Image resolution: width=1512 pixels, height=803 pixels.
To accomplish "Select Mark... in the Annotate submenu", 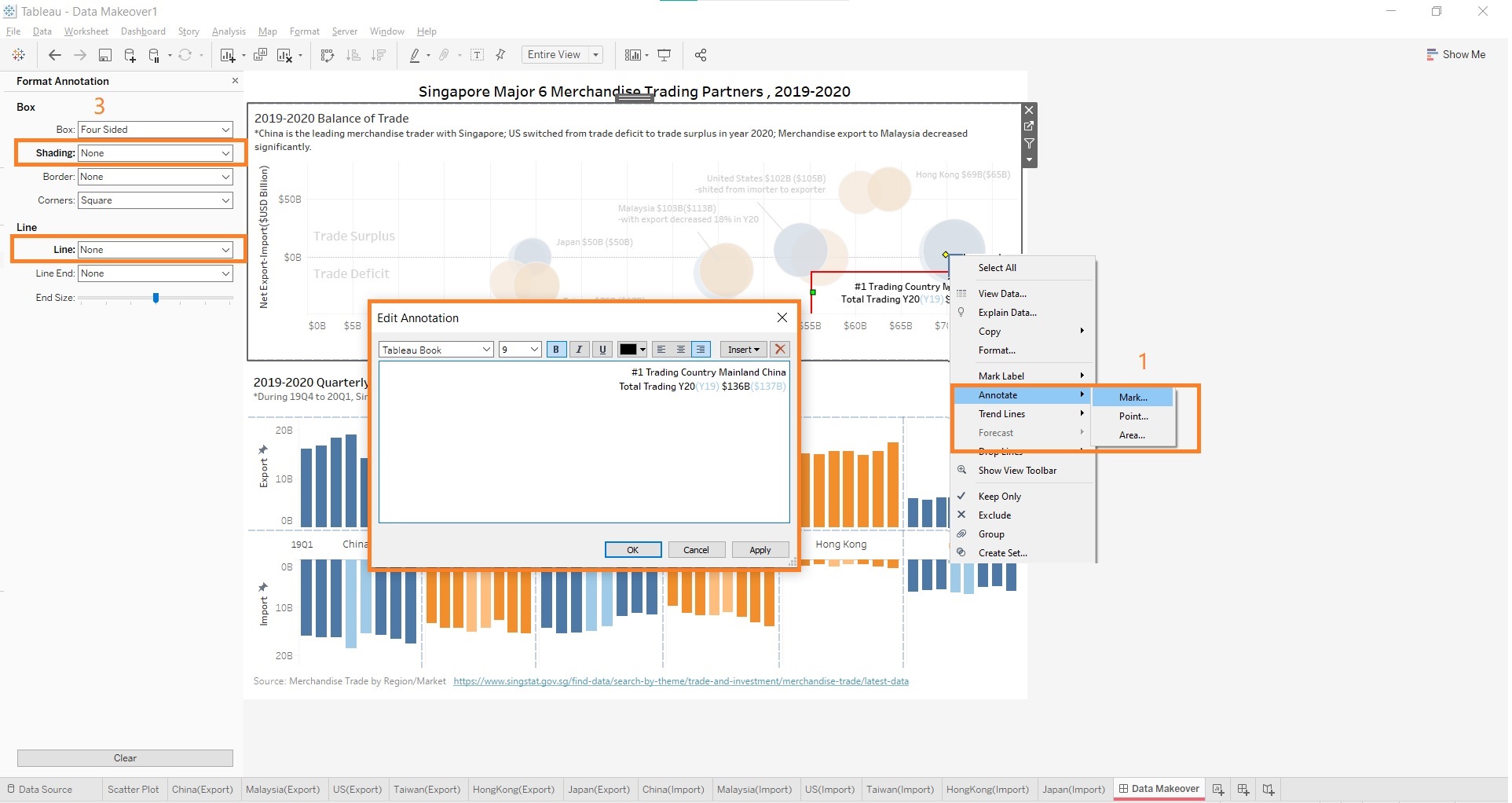I will [1133, 398].
